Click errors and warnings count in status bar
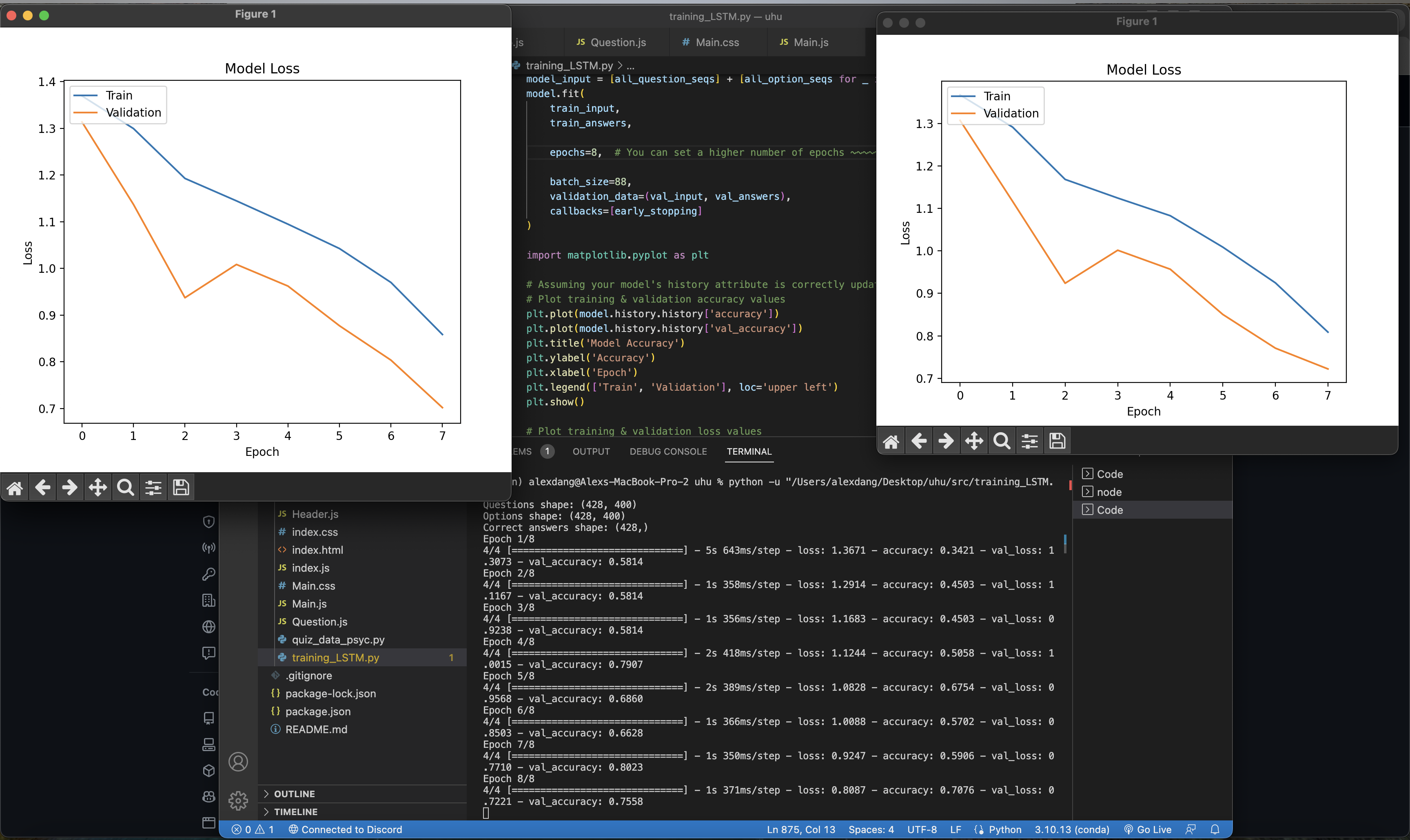This screenshot has height=840, width=1410. coord(253,829)
